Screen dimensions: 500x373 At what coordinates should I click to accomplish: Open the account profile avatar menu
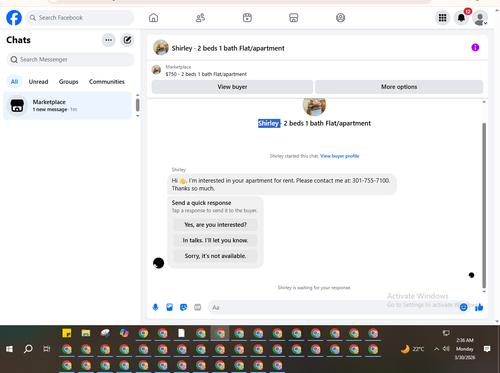tap(480, 18)
